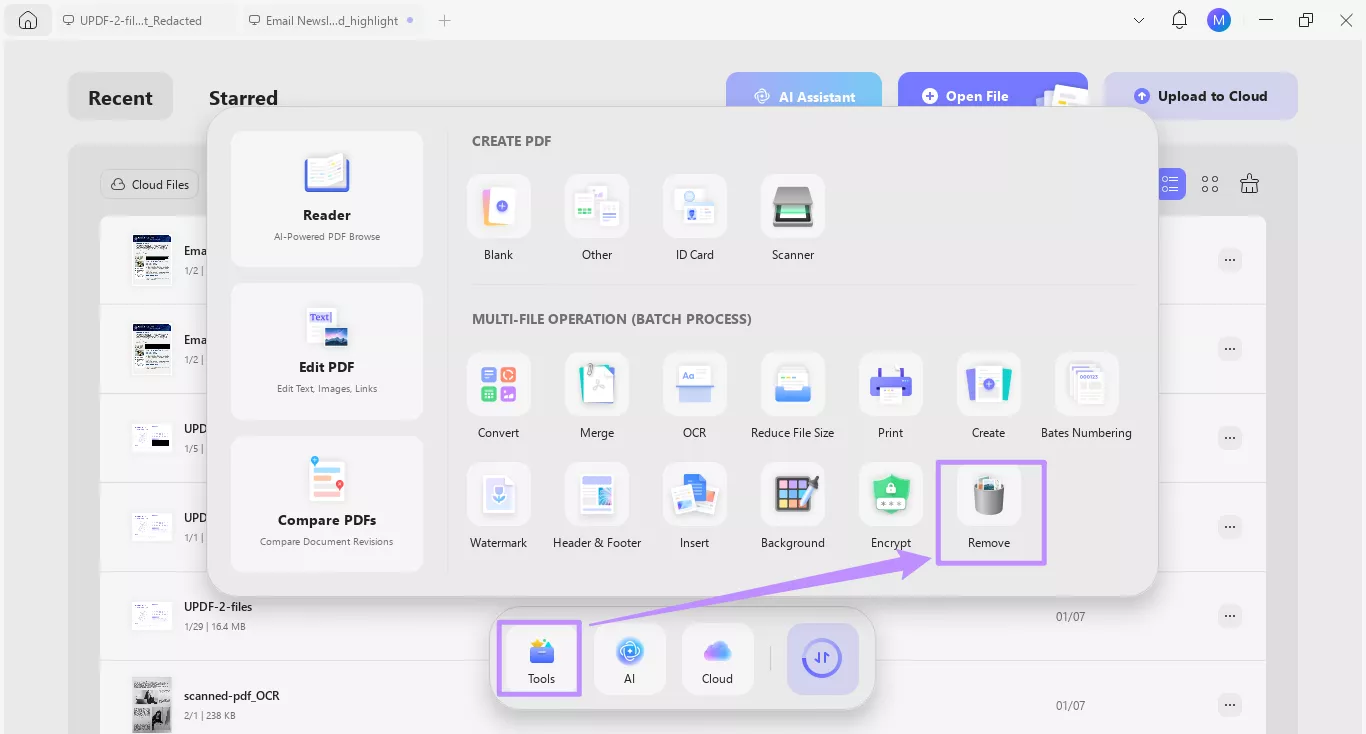This screenshot has height=734, width=1366.
Task: Open the scanned-pdf_OCR thumbnail
Action: coord(152,704)
